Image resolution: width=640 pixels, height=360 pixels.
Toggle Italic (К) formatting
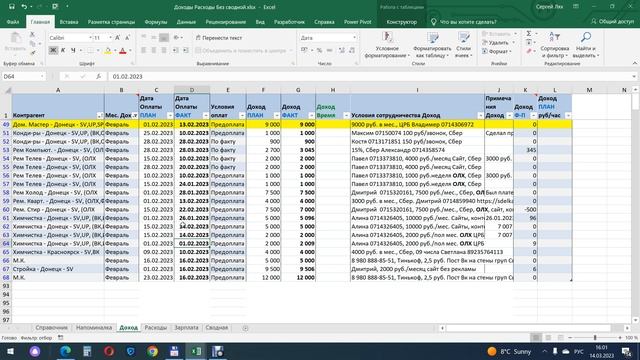coord(63,50)
